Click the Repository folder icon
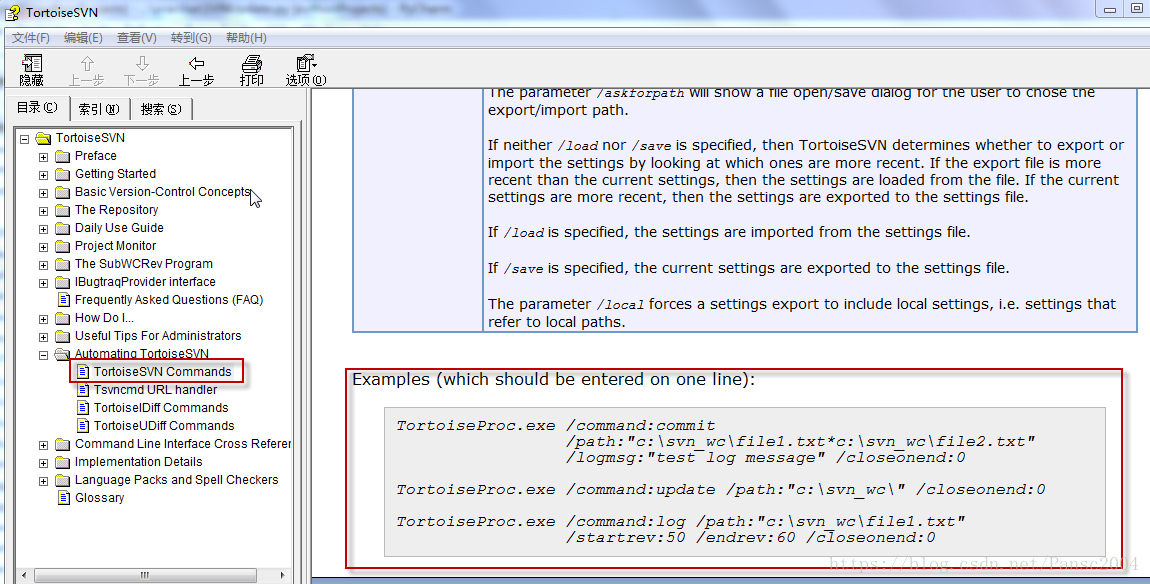 point(62,210)
